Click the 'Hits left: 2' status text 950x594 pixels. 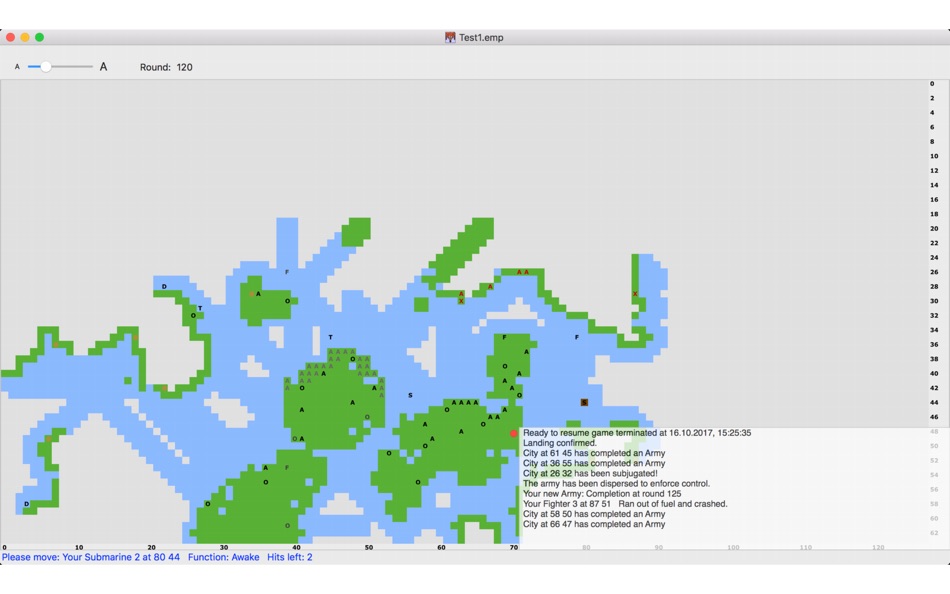pyautogui.click(x=290, y=557)
